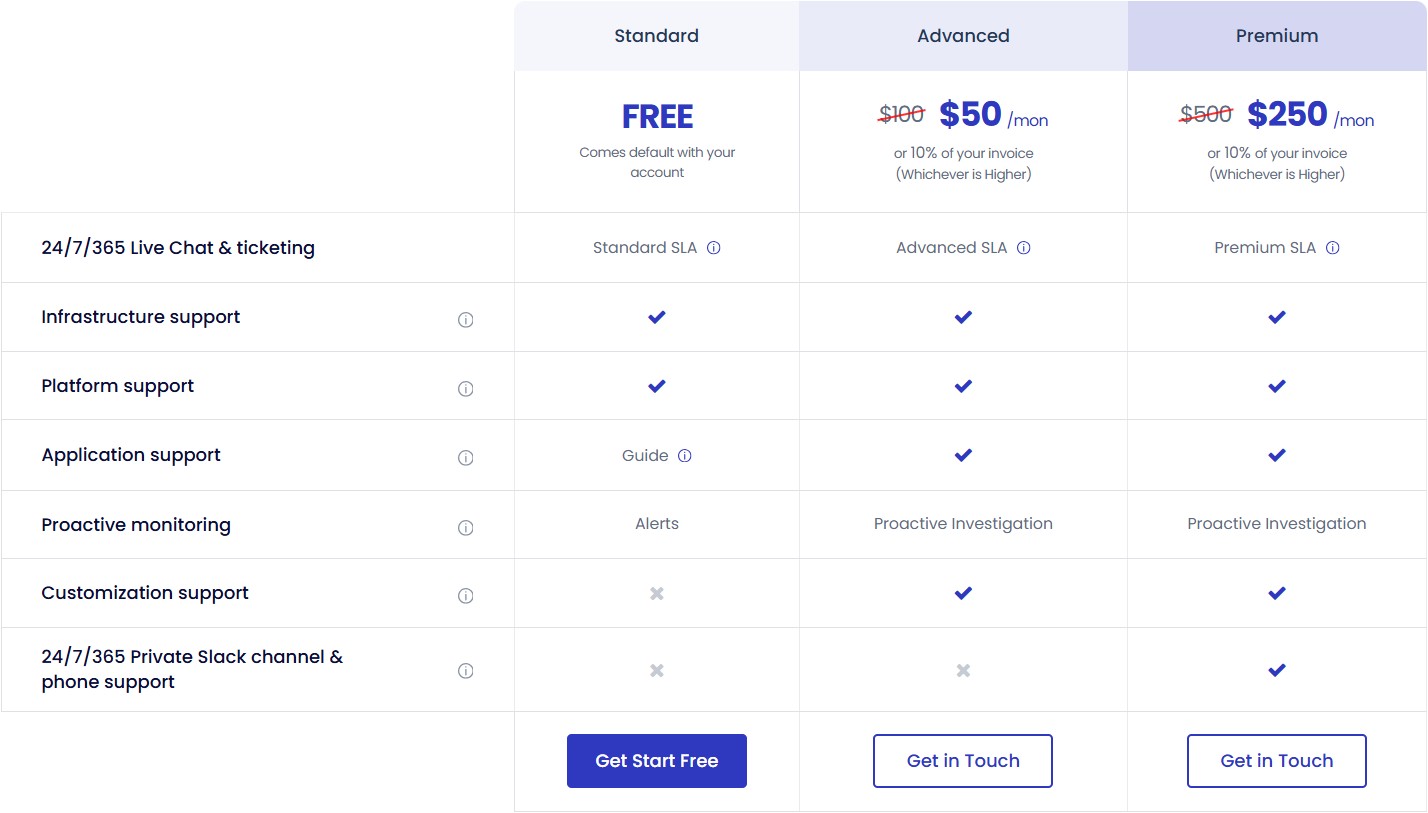The image size is (1428, 813).
Task: Click the Customization support checkmark under Advanced
Action: (x=962, y=592)
